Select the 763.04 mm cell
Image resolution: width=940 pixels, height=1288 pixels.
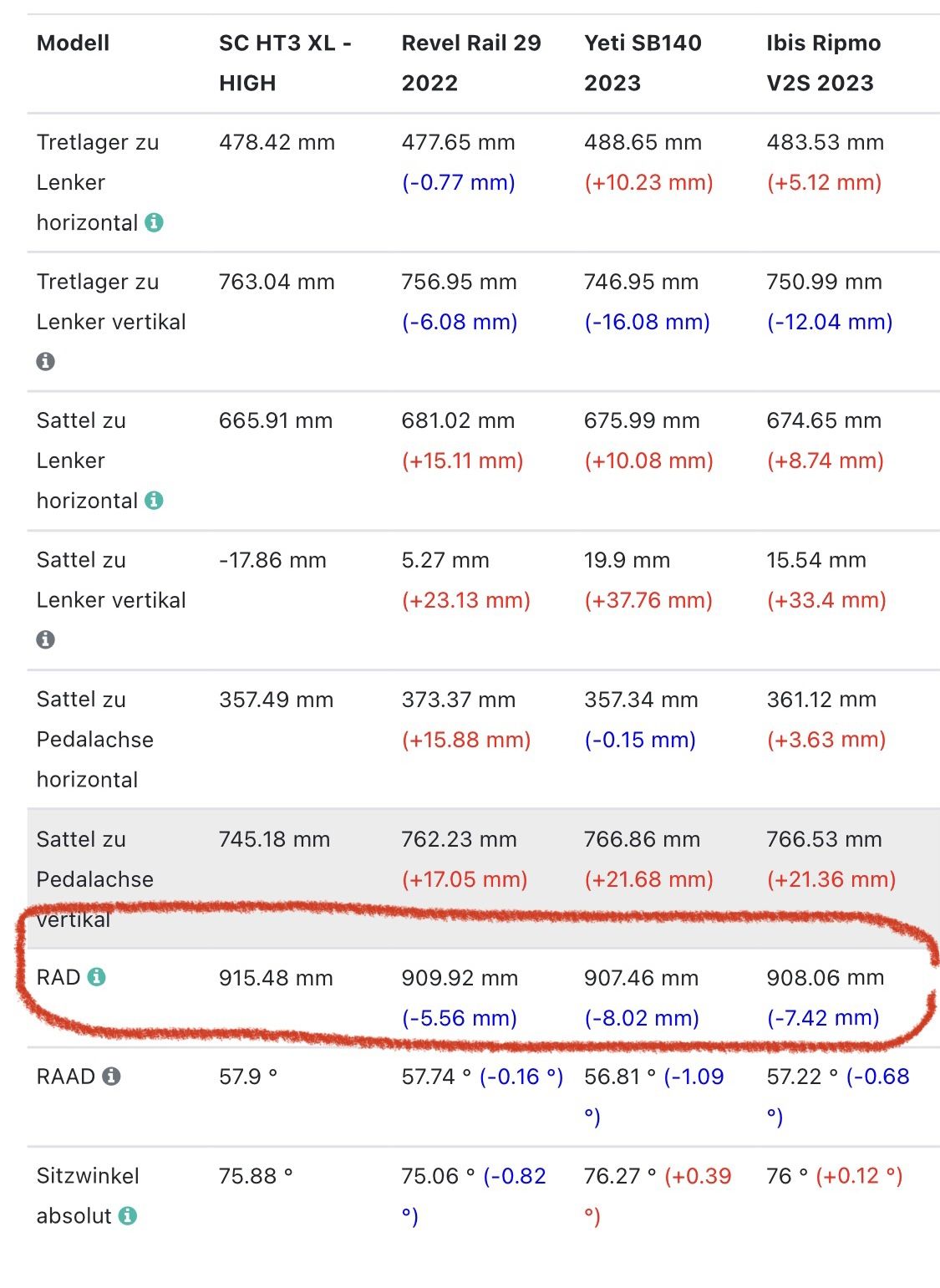[277, 282]
